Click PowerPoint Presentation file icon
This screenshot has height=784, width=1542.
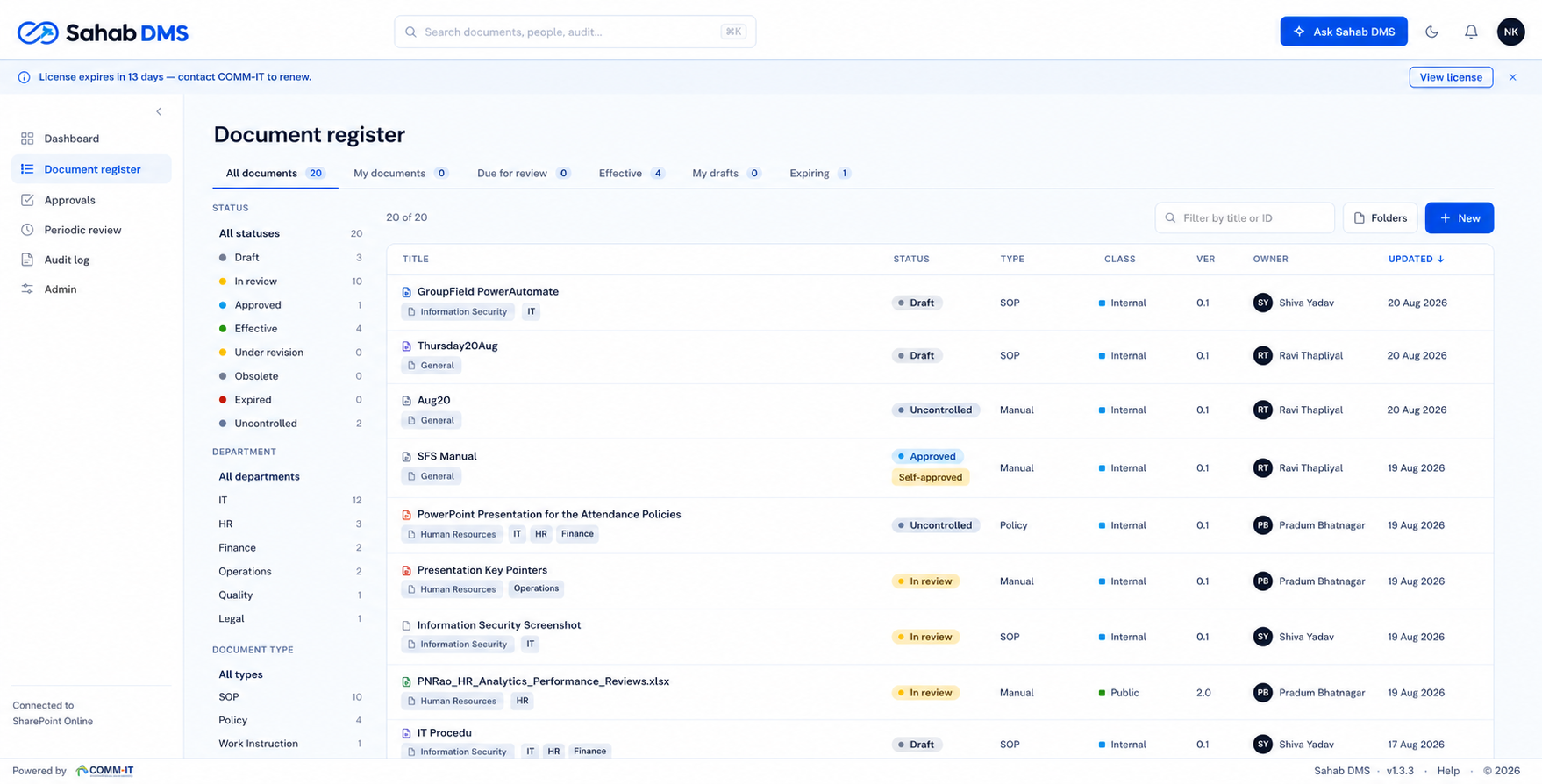click(406, 515)
